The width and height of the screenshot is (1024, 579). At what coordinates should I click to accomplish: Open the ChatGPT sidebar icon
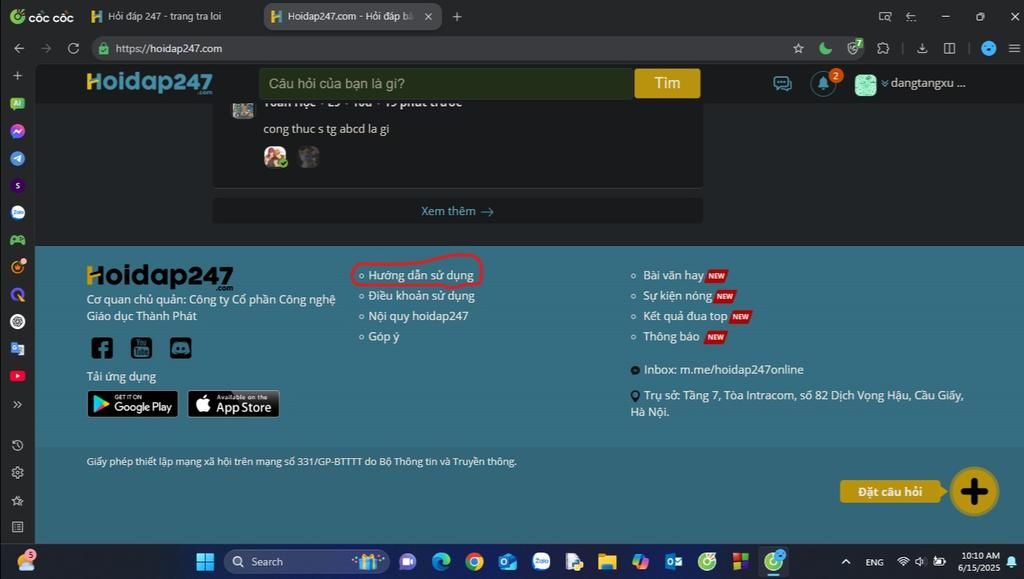[x=18, y=322]
